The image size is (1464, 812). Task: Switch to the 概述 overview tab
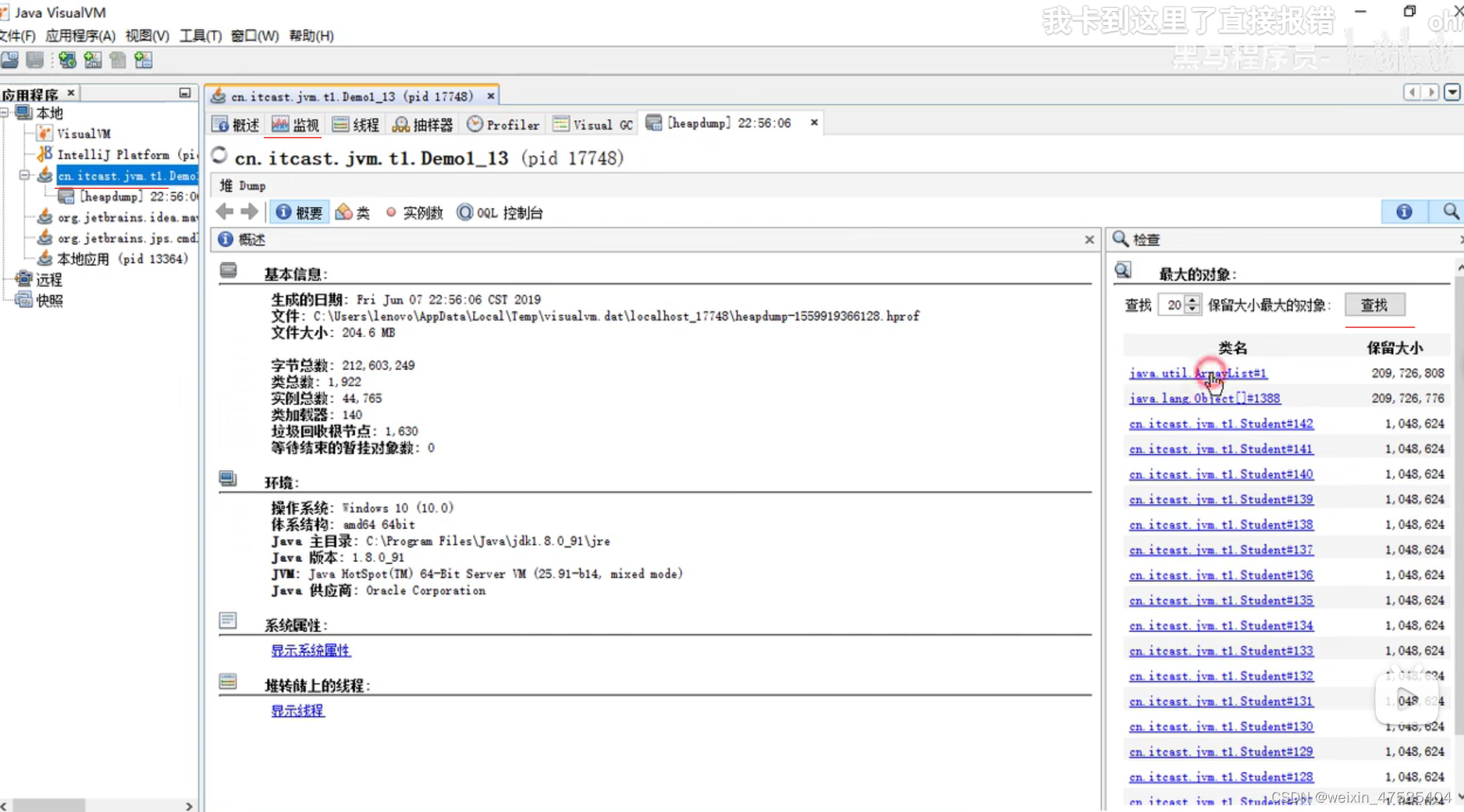[236, 125]
